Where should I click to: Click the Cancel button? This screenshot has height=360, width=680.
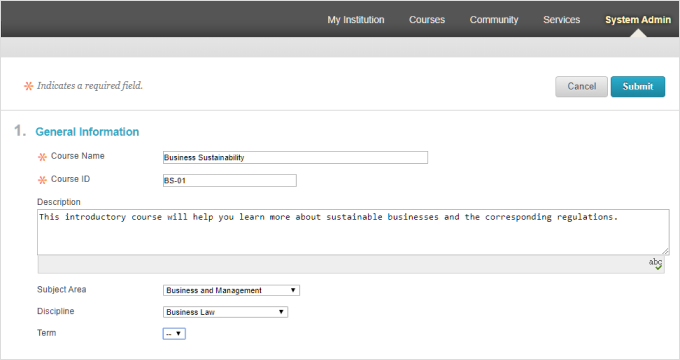tap(581, 86)
